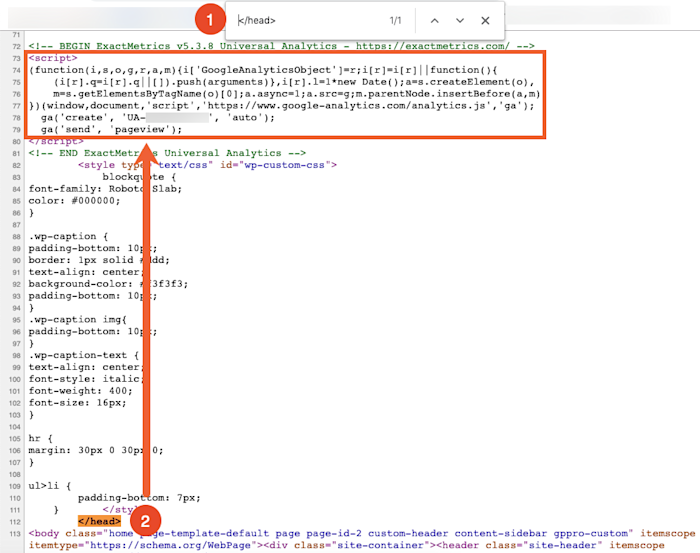Close the find bar
Screen dimensions: 700x553
[x=485, y=21]
